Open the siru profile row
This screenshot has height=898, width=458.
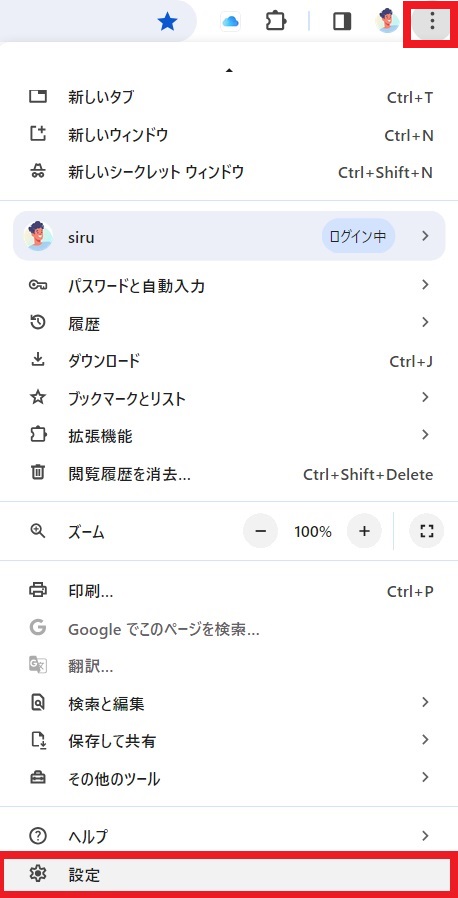tap(229, 236)
